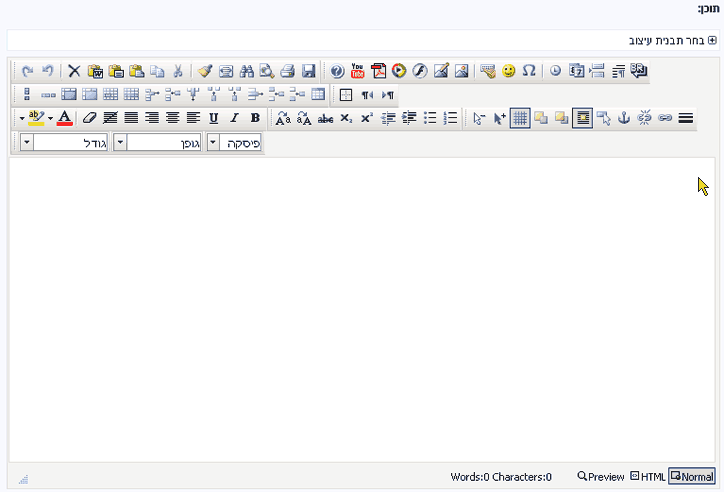Set left-to-right paragraph direction
The width and height of the screenshot is (724, 492).
coord(388,95)
